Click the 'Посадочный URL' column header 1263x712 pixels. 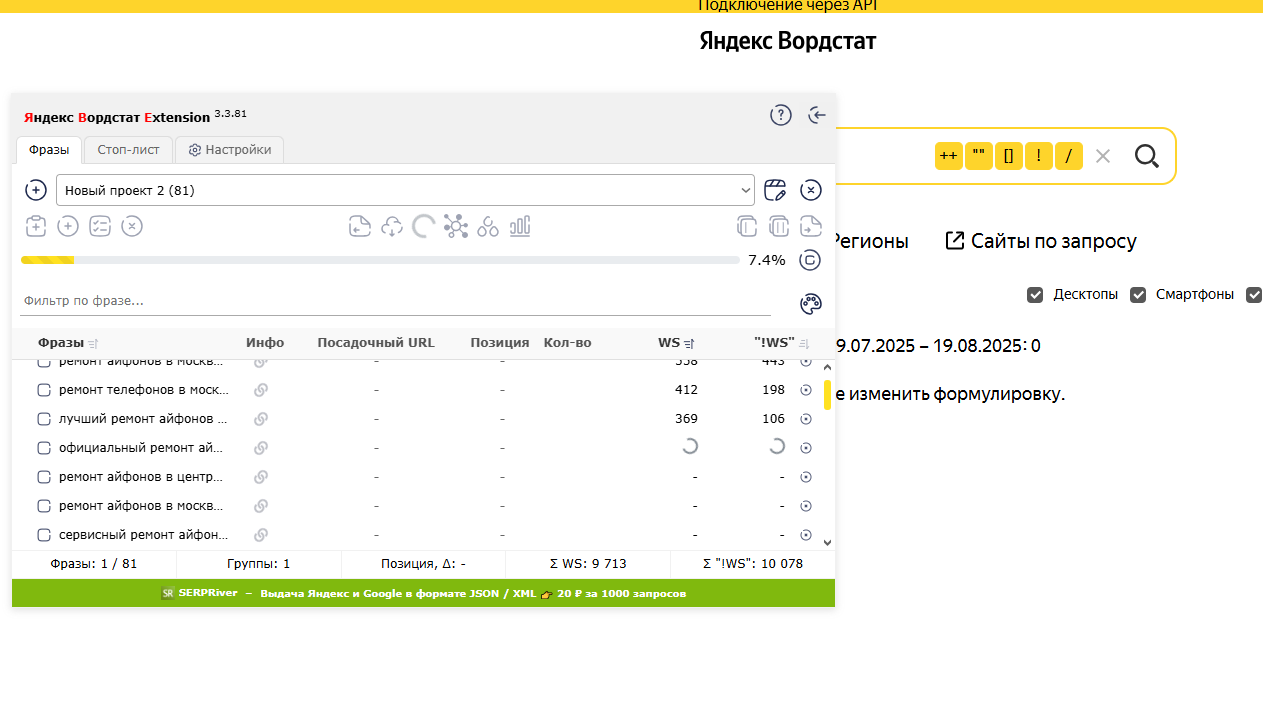[x=376, y=343]
